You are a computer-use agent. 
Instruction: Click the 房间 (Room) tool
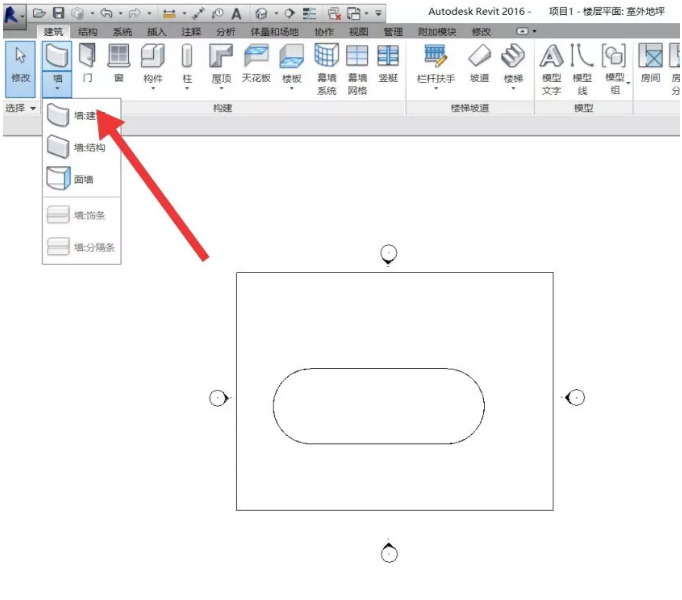[651, 63]
